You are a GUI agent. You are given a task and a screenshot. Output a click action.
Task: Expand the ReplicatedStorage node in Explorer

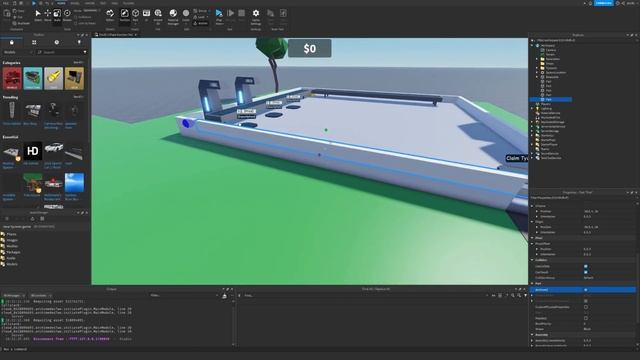[533, 122]
